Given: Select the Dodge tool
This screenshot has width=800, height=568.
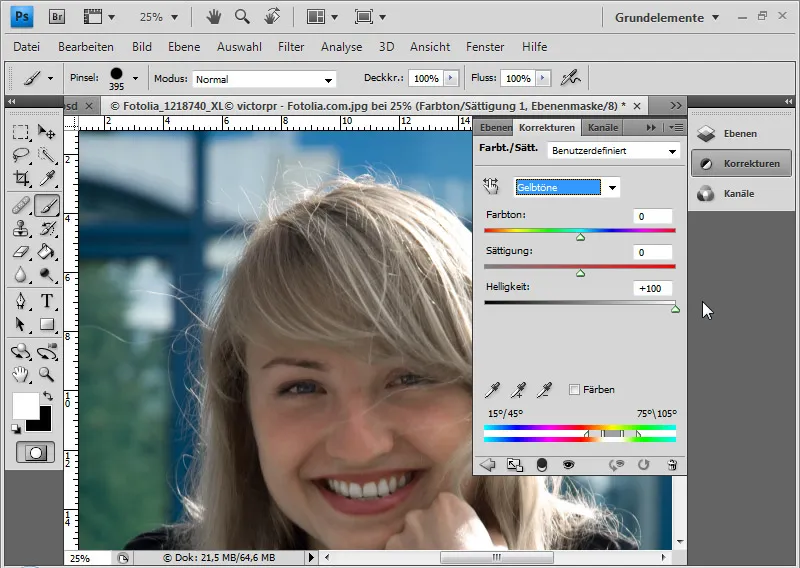Looking at the screenshot, I should click(47, 275).
